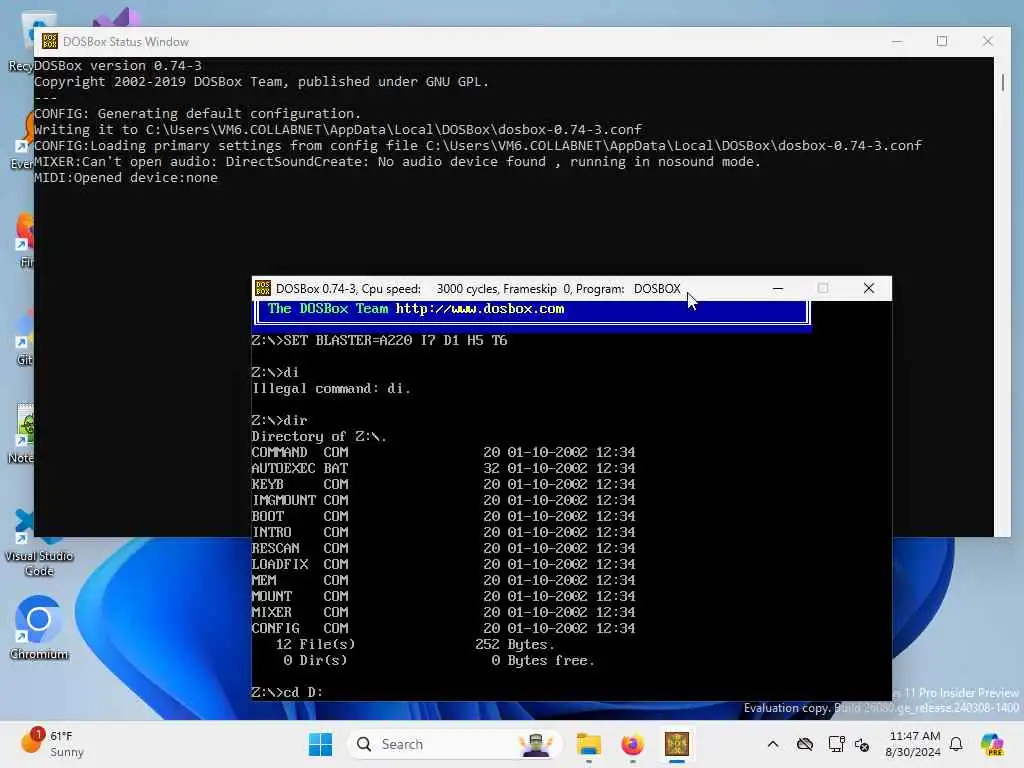Maximize the DOSBox Status Window
This screenshot has height=768, width=1024.
click(x=942, y=41)
